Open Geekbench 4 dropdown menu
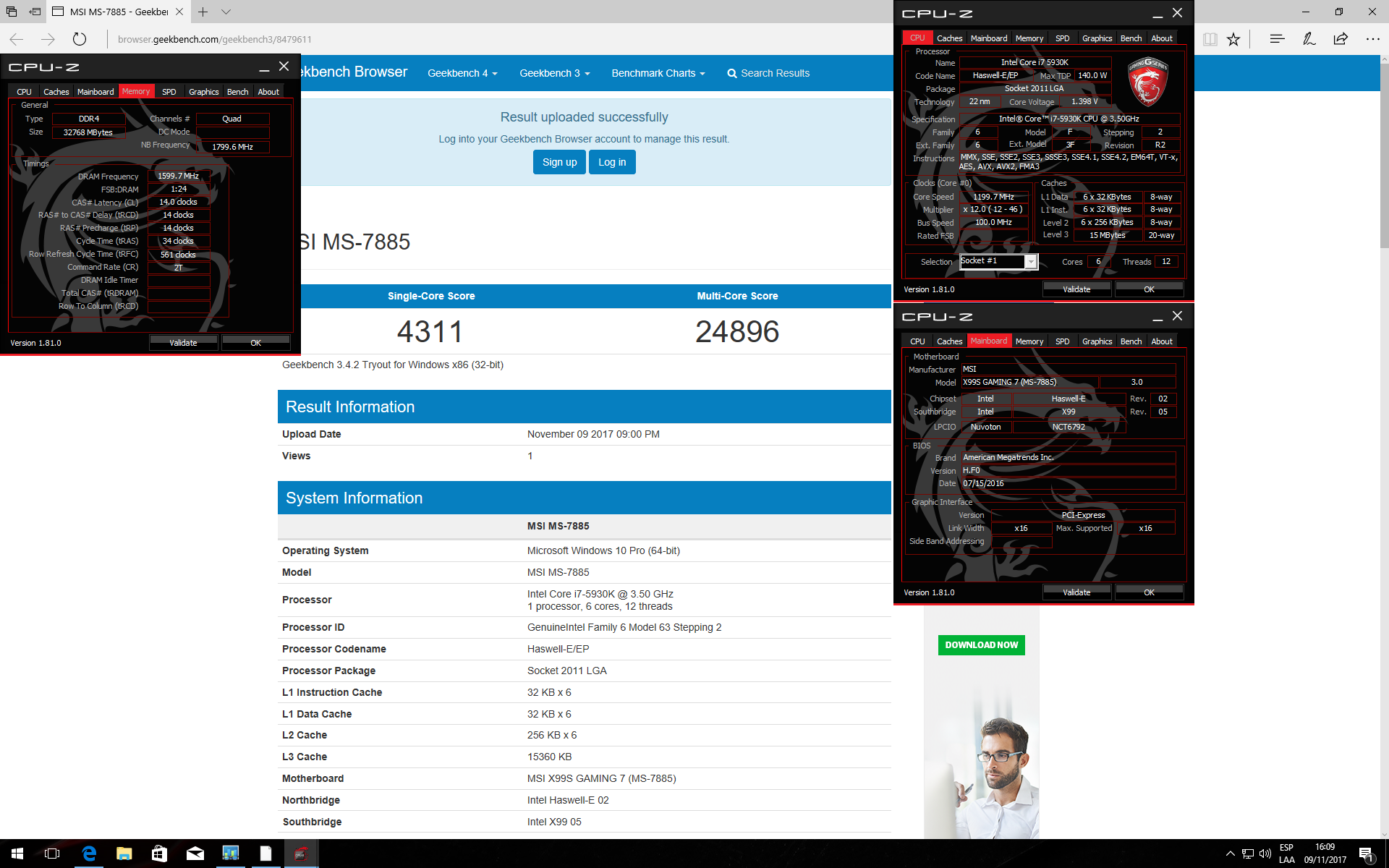1389x868 pixels. pyautogui.click(x=462, y=73)
